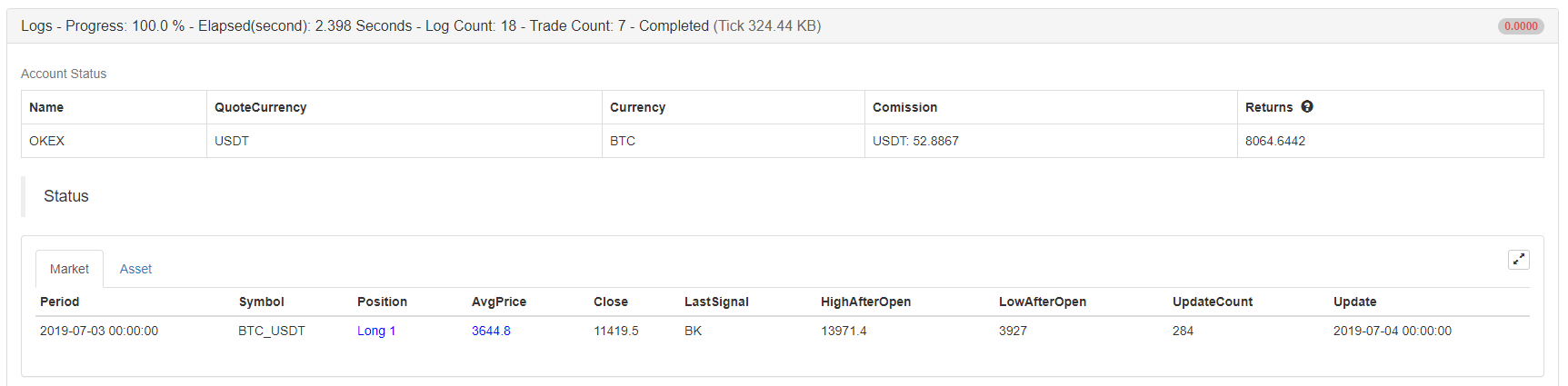Click the red 0.0000 badge

[1521, 26]
